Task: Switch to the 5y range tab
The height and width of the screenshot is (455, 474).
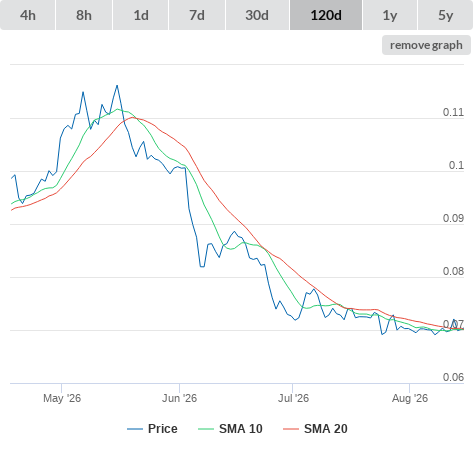Action: [x=445, y=15]
